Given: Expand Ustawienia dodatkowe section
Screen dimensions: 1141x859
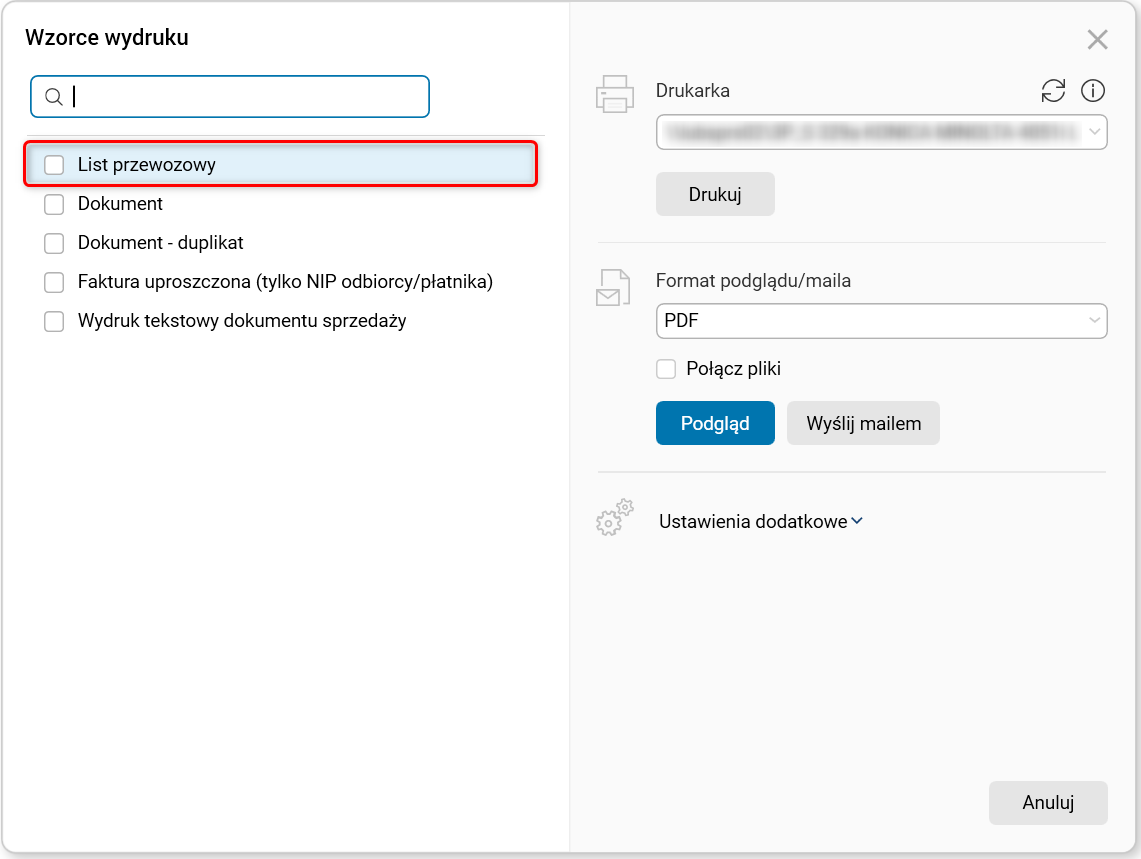Looking at the screenshot, I should coord(760,522).
